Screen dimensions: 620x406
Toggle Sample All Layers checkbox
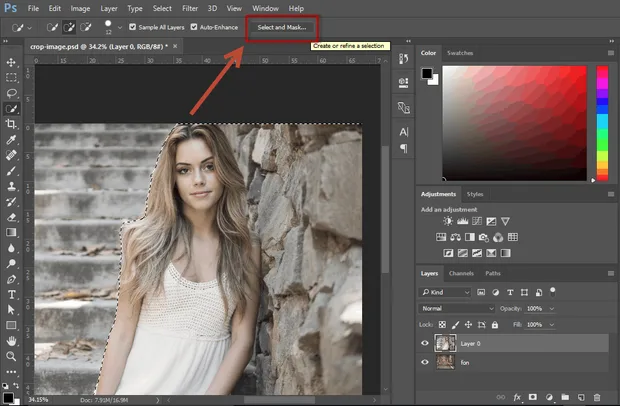pos(133,27)
